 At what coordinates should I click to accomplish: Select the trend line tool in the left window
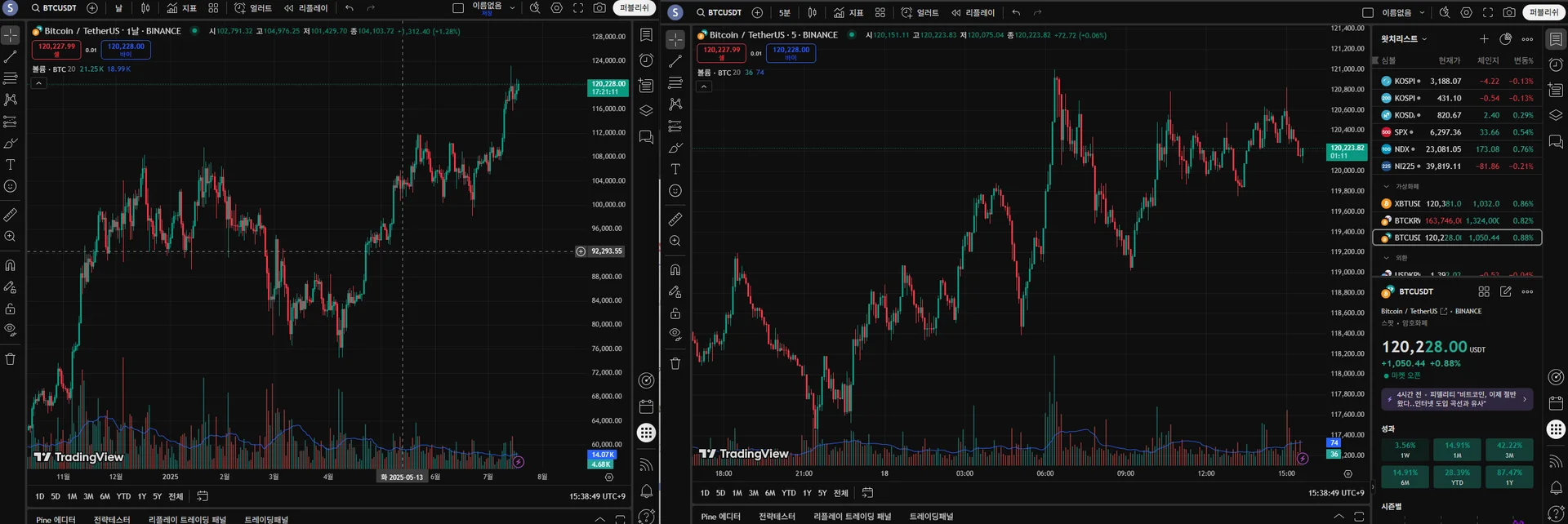[x=11, y=57]
